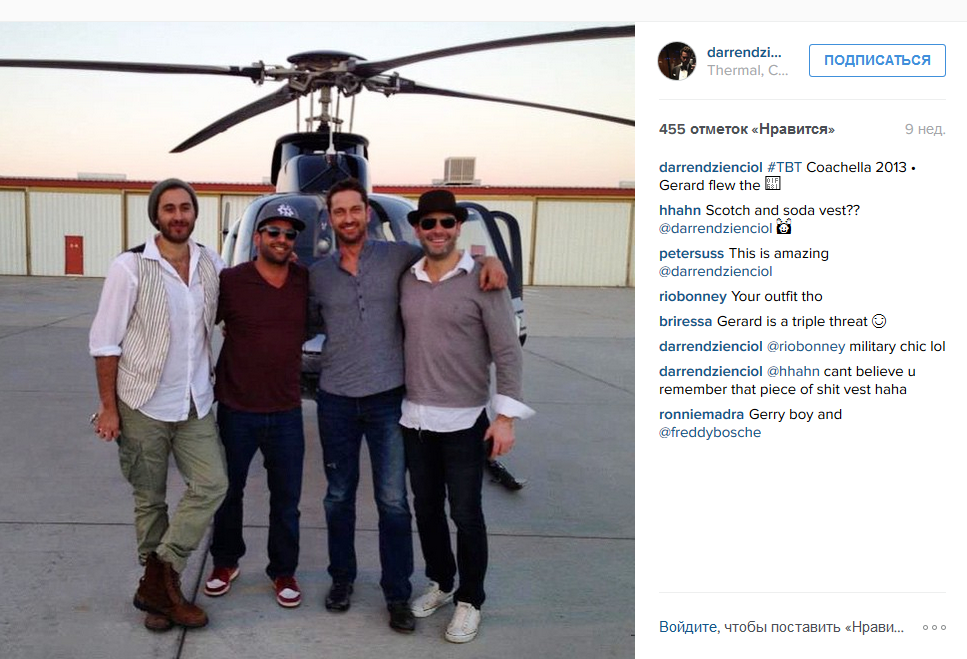Open the Thermal, C... location link

pyautogui.click(x=747, y=70)
